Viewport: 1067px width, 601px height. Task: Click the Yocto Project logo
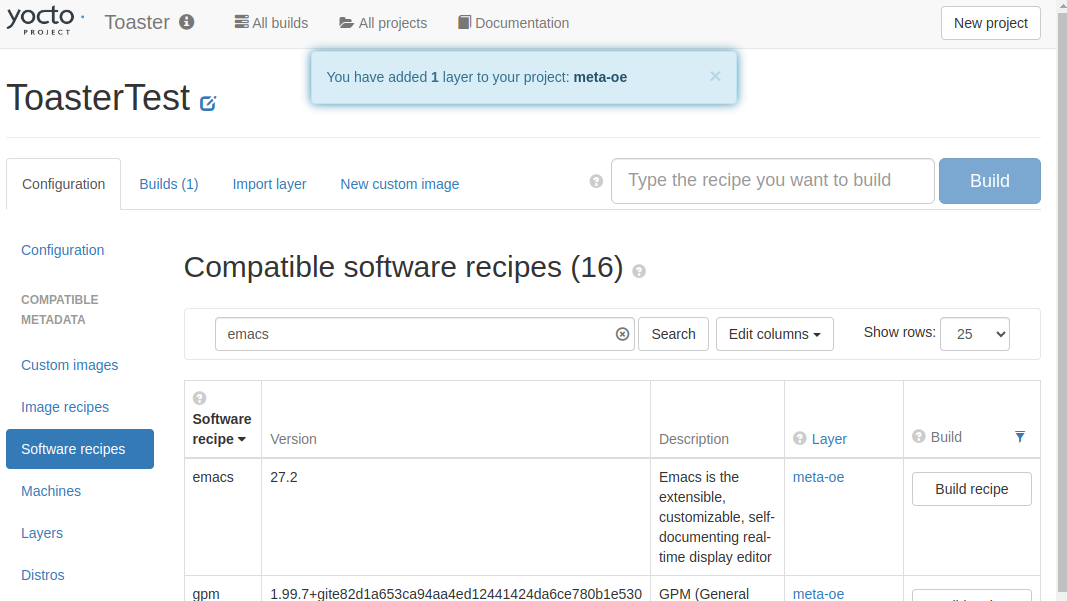(45, 21)
